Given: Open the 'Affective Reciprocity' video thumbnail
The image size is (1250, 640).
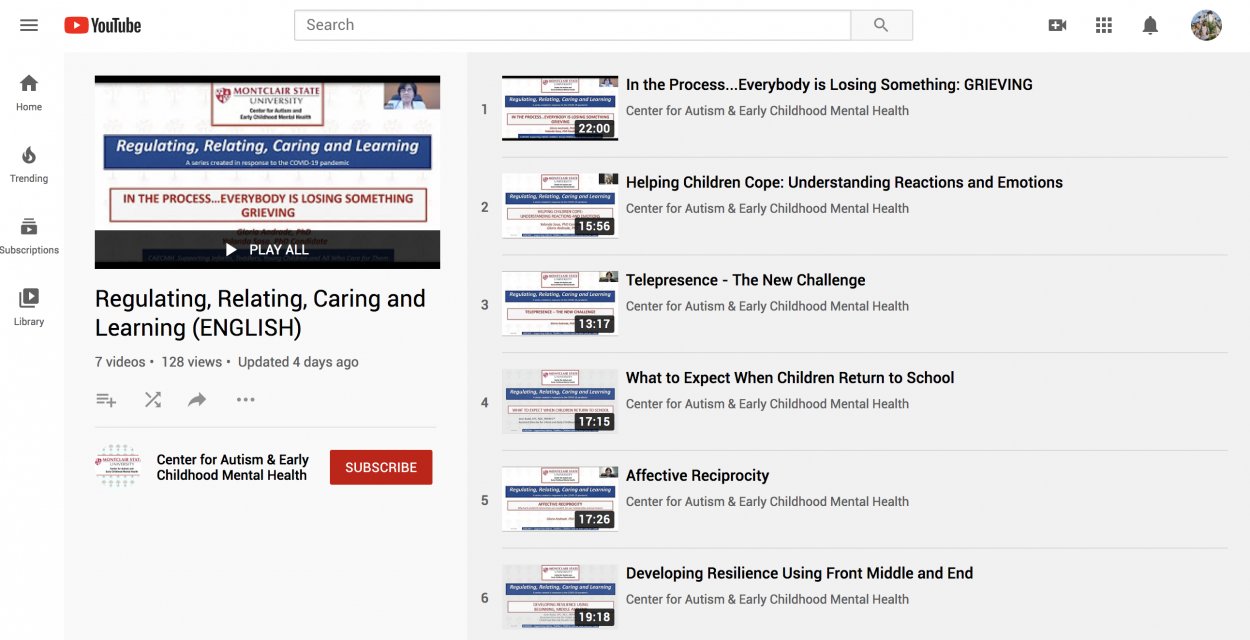Looking at the screenshot, I should pos(559,498).
